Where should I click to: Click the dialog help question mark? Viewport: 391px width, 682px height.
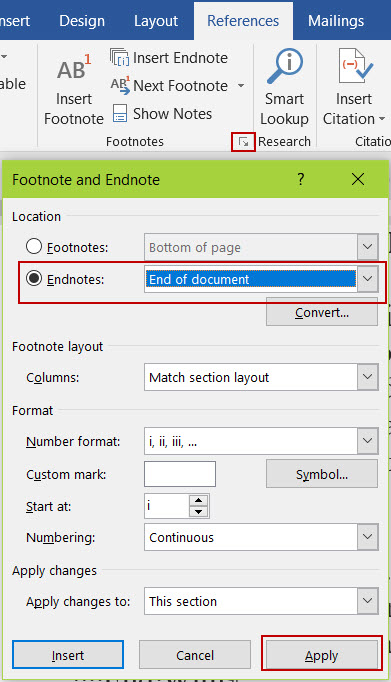tap(301, 179)
